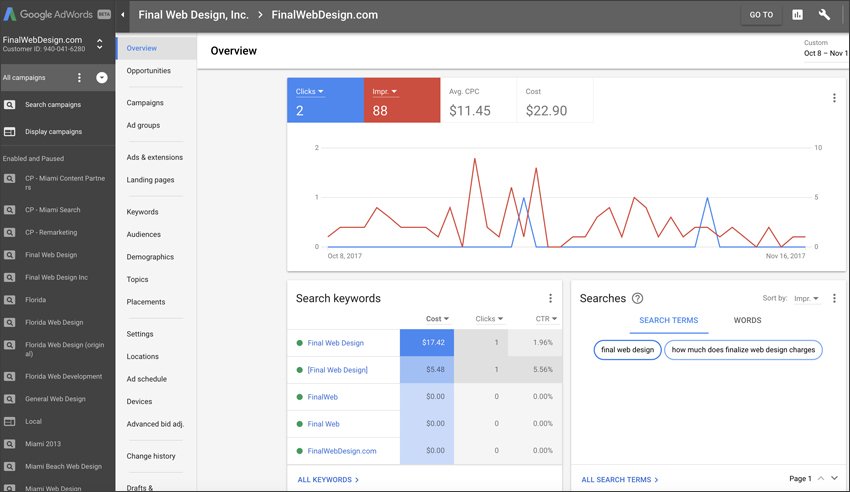
Task: Open All campaigns three-dot menu
Action: click(79, 77)
